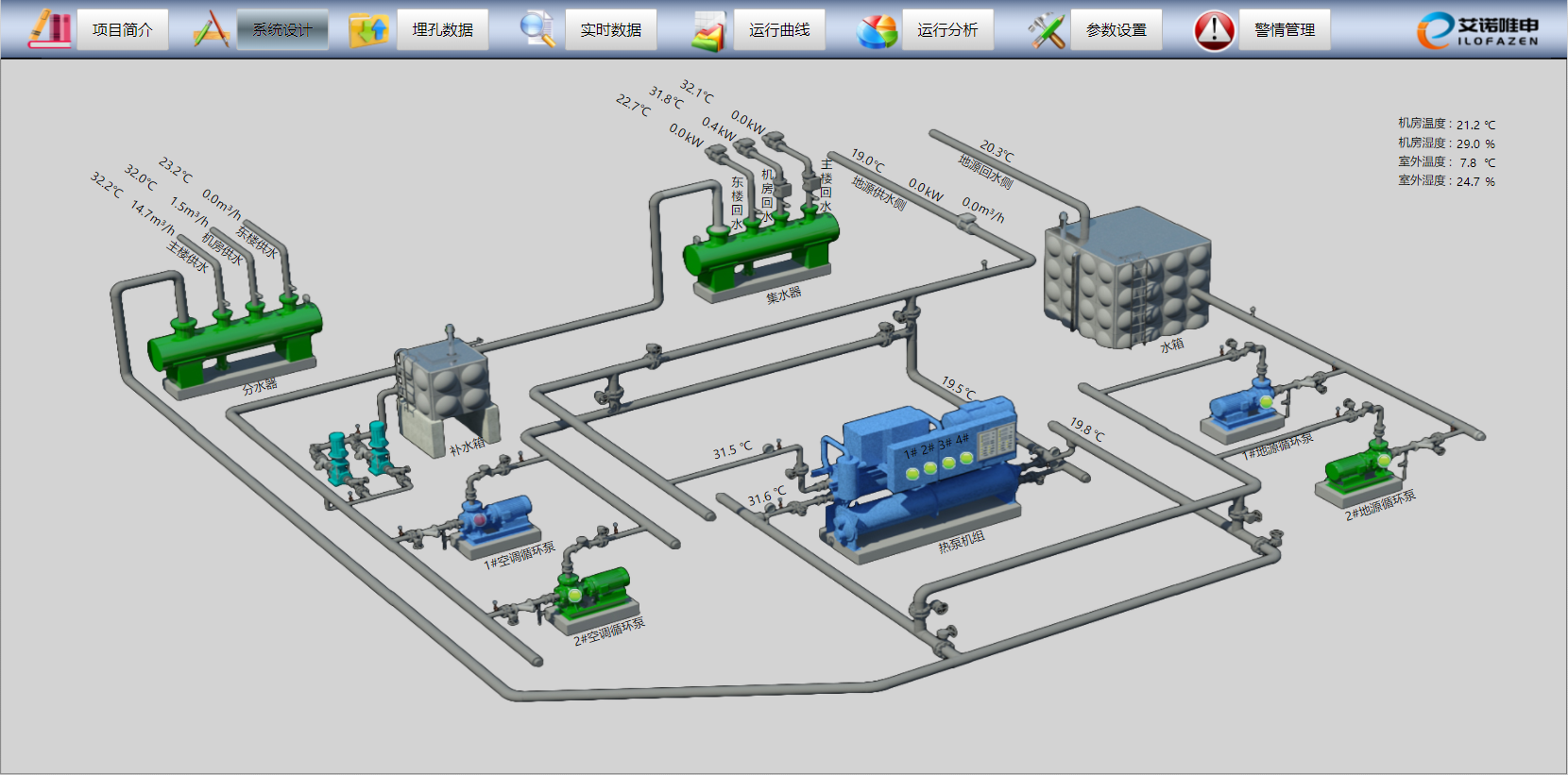Click the drafting compass icon for 系统设计
Screen dimensions: 1568x775
212,29
